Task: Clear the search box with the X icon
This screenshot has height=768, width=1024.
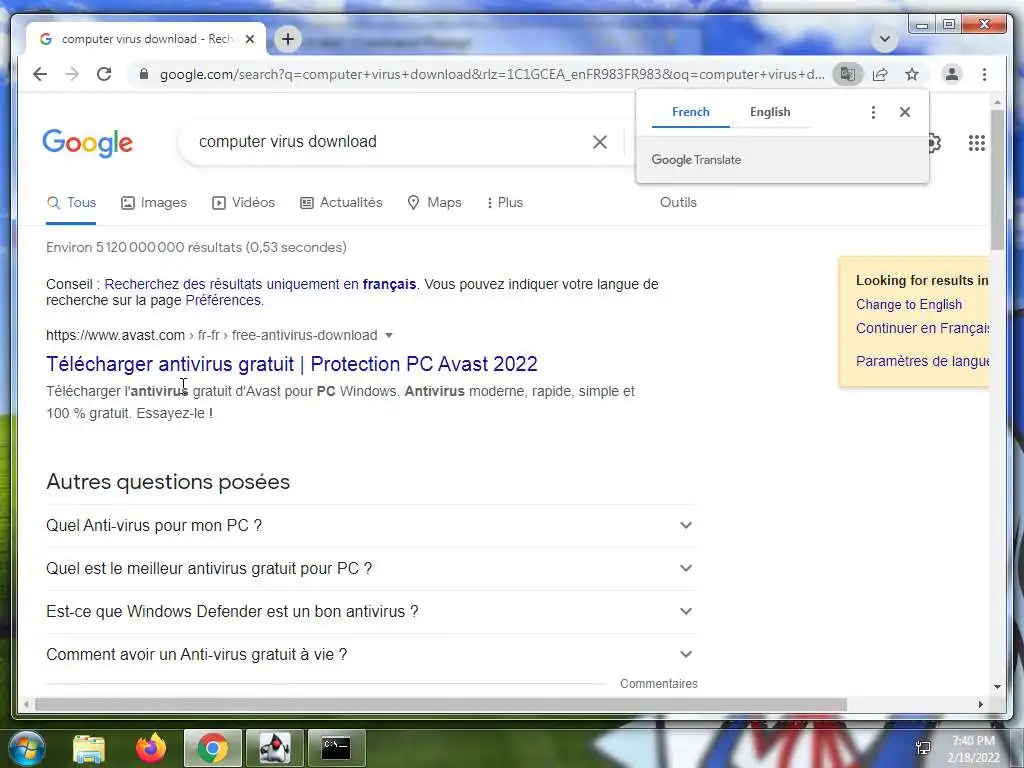Action: tap(600, 142)
